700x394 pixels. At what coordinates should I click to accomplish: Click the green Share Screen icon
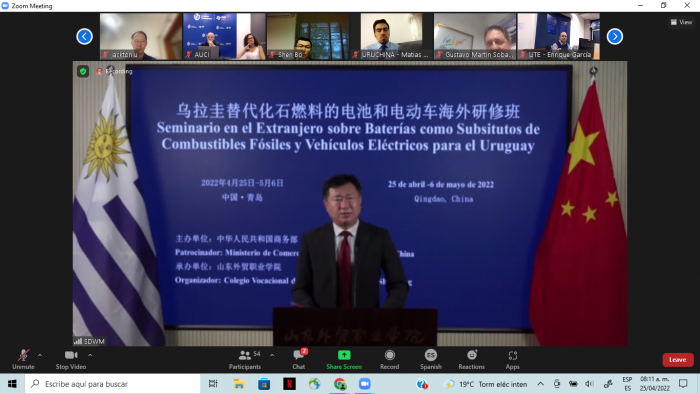344,355
